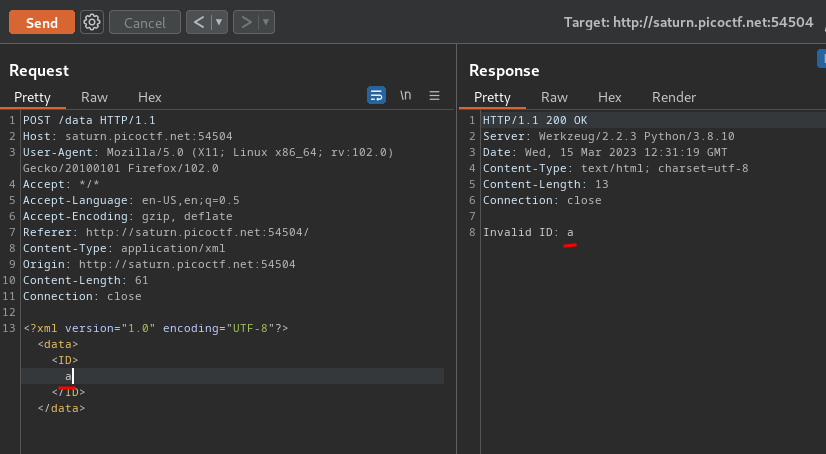Screen dimensions: 826x454
Task: Select Pretty tab in Response panel
Action: click(492, 97)
